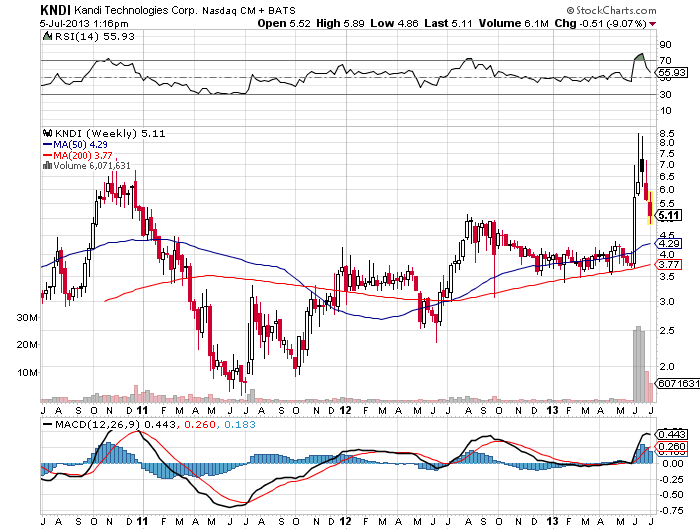700x530 pixels.
Task: Click the -0.75 label on the MACD axis
Action: 671,510
